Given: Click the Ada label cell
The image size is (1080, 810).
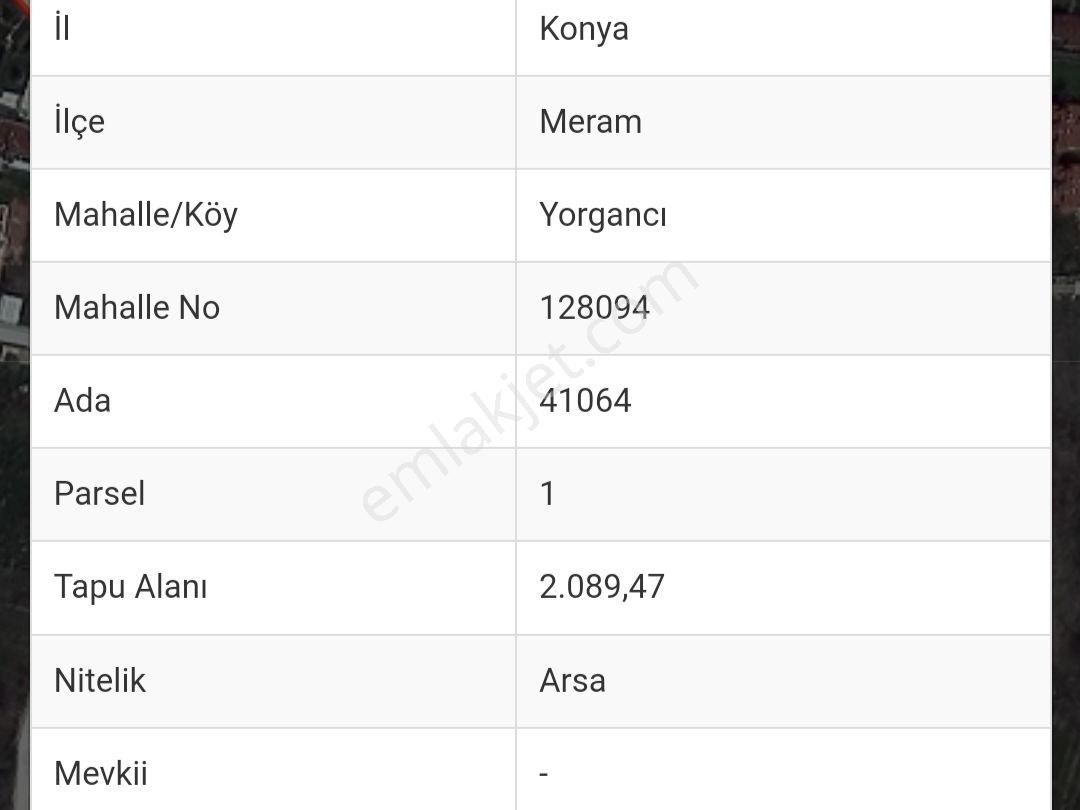Looking at the screenshot, I should click(83, 401).
